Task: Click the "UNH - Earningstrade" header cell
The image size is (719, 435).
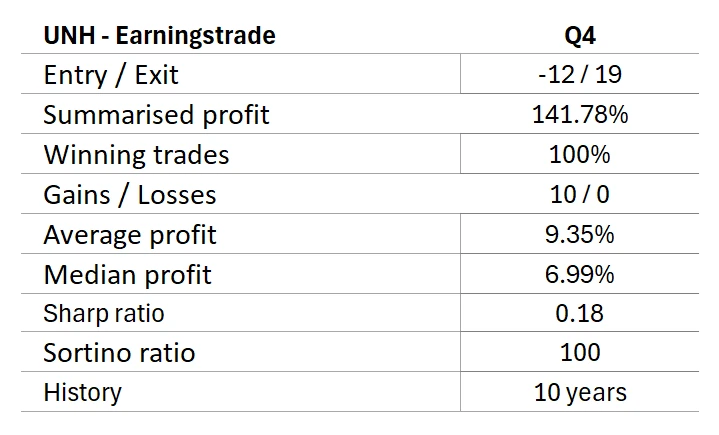Action: point(159,37)
